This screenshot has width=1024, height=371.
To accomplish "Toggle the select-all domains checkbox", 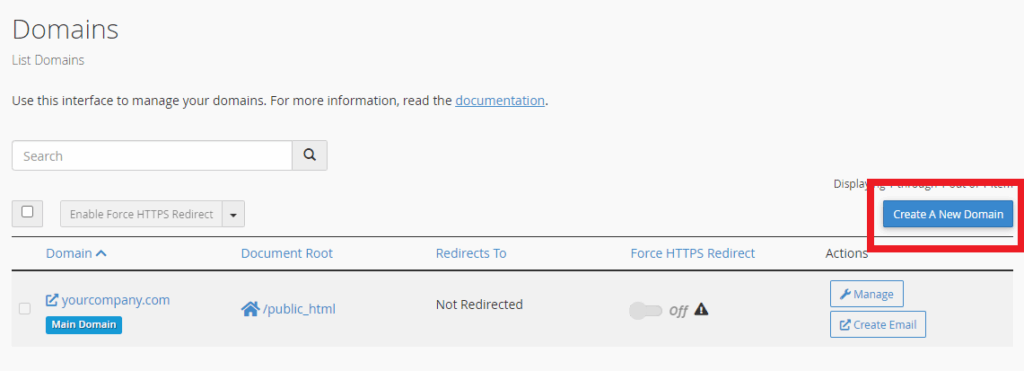I will 27,212.
